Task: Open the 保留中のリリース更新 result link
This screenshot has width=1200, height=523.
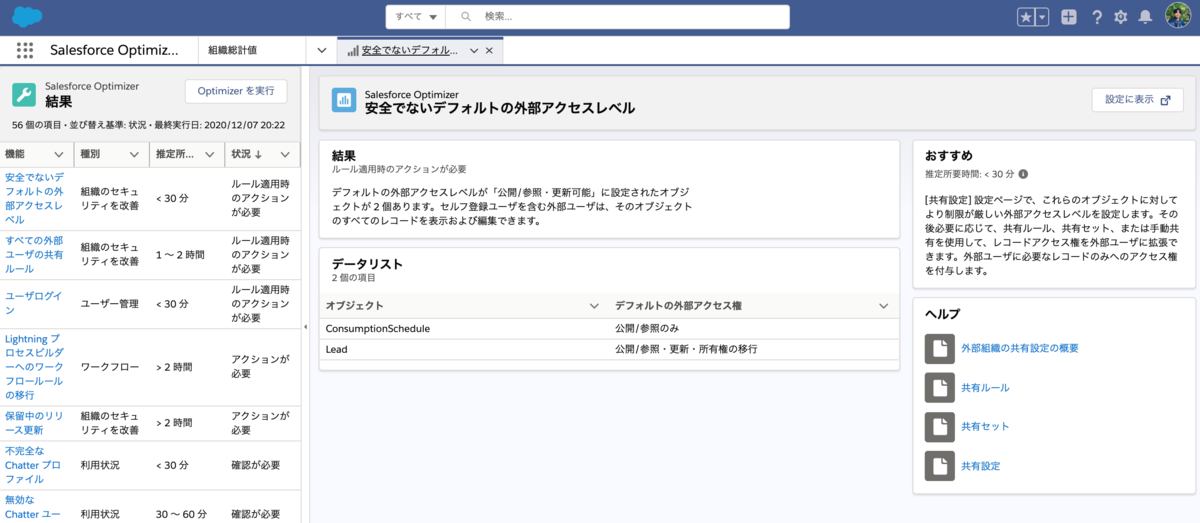Action: (33, 422)
